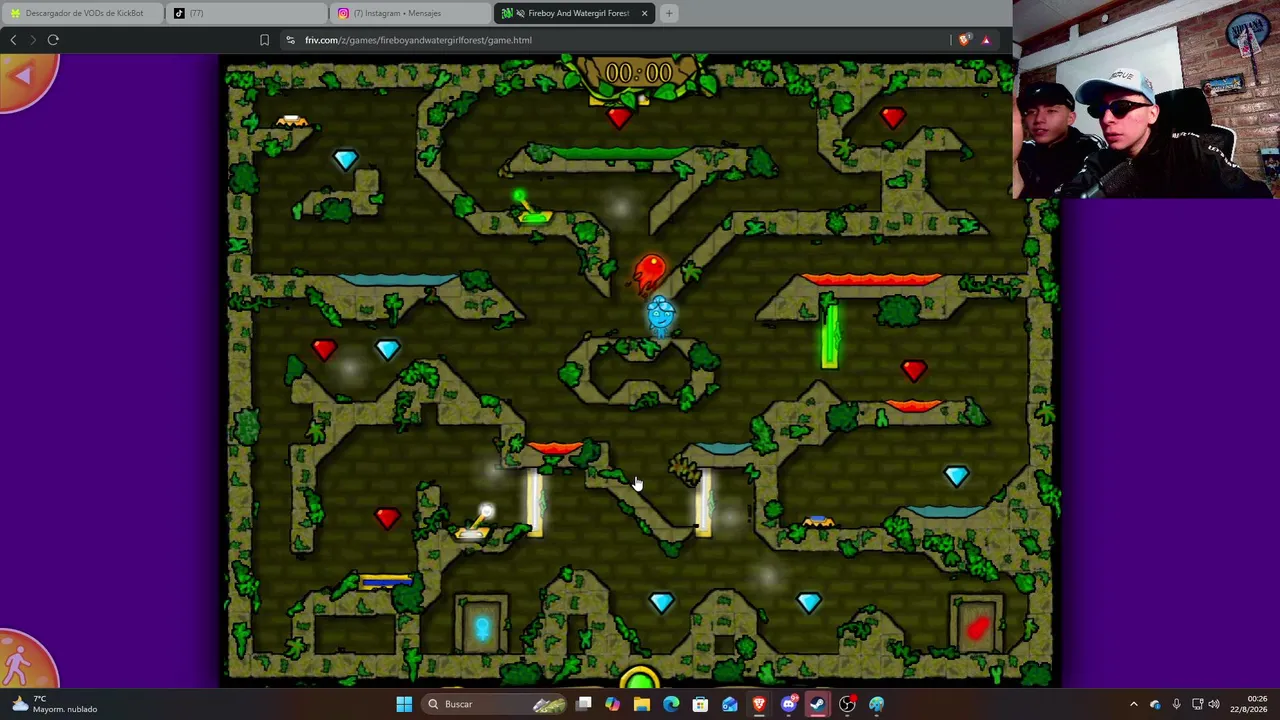Open a new browser tab
1280x720 pixels.
coord(669,13)
